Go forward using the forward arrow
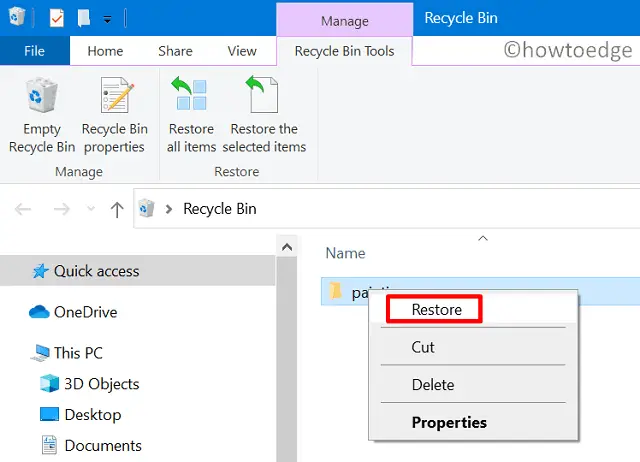This screenshot has height=462, width=640. [x=62, y=209]
